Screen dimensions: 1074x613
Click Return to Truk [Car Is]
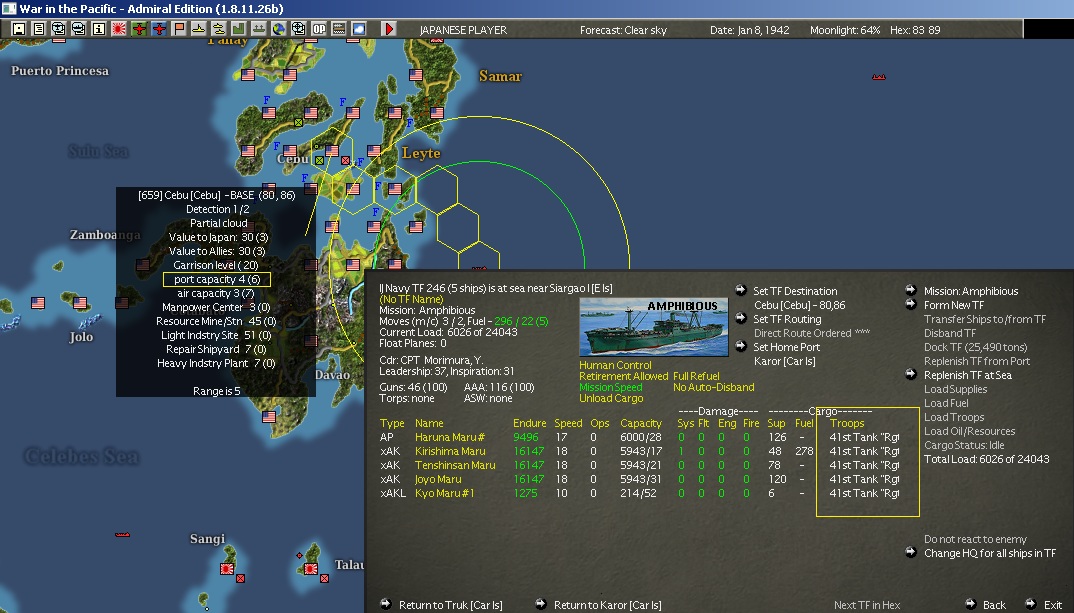(x=450, y=605)
